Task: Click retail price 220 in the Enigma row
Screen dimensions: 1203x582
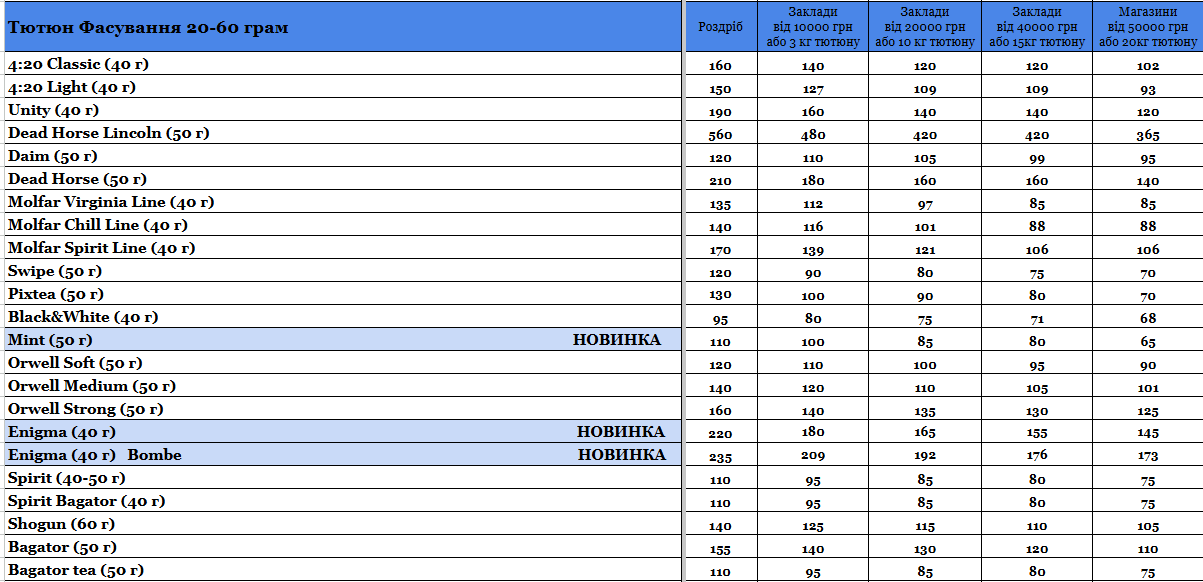Action: (720, 434)
